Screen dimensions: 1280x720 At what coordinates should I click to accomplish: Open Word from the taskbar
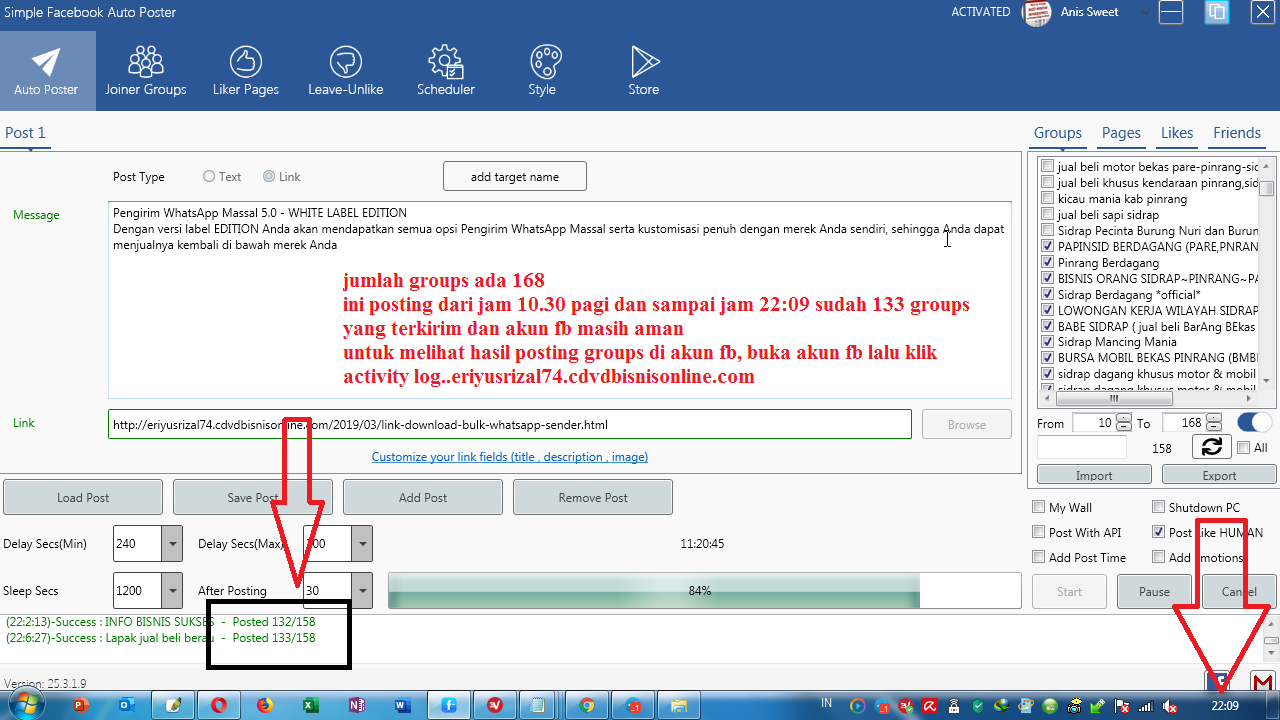[x=403, y=705]
